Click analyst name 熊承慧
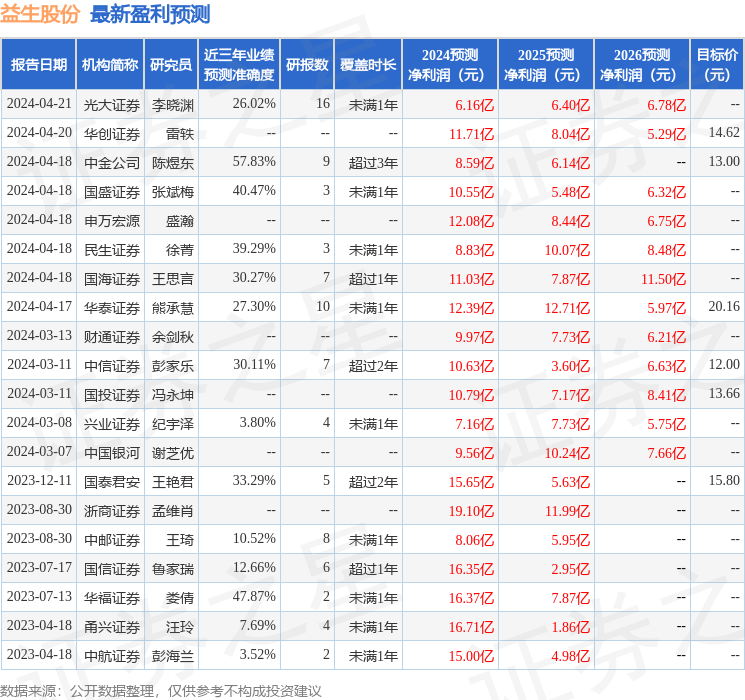This screenshot has height=700, width=745. pos(173,308)
